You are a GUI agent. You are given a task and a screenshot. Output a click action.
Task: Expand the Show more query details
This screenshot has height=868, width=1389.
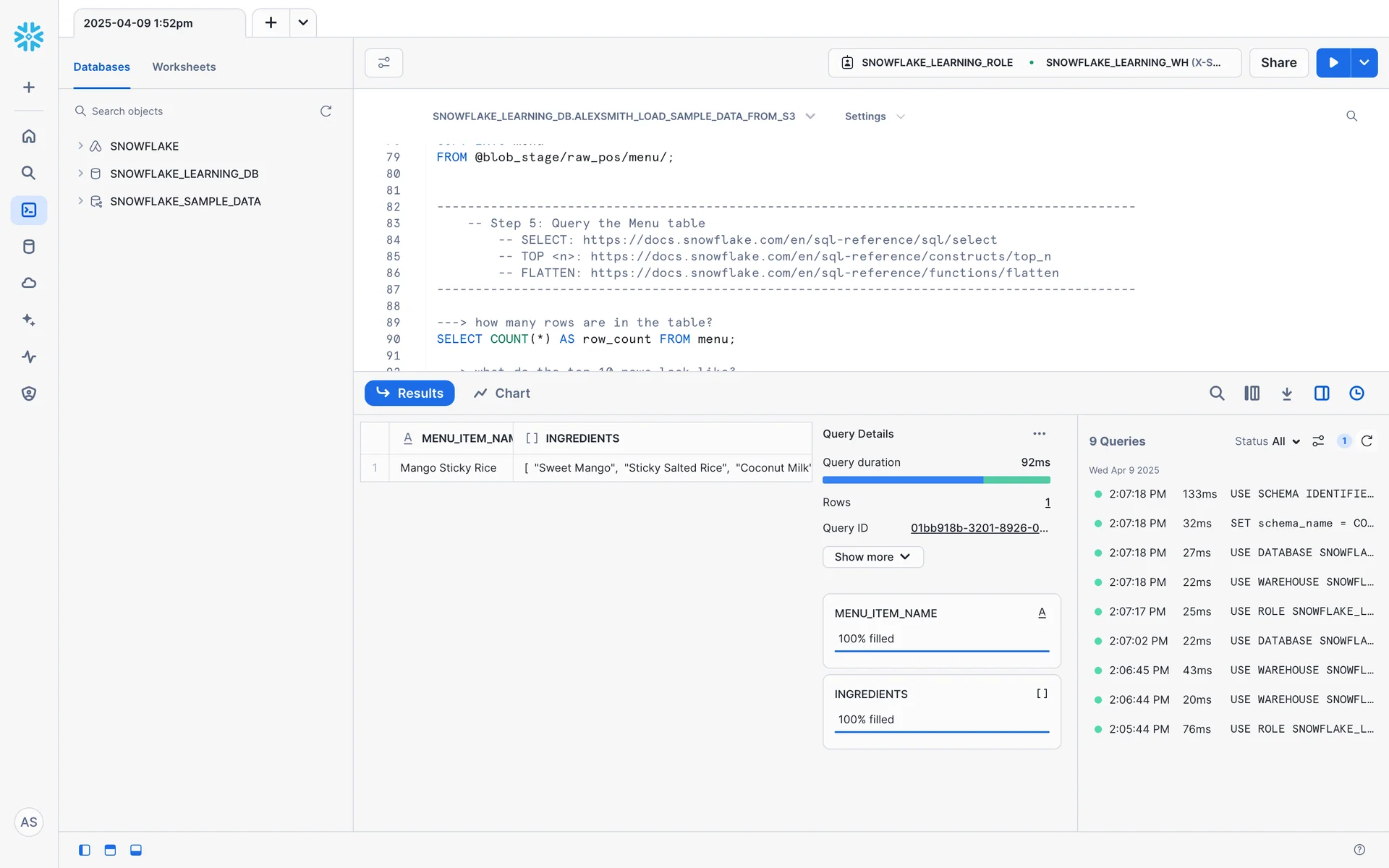[872, 557]
